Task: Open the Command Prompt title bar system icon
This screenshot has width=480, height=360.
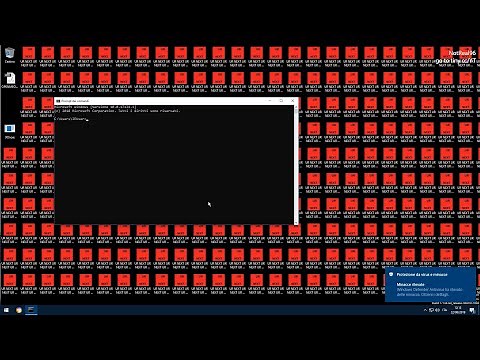Action: tap(58, 101)
